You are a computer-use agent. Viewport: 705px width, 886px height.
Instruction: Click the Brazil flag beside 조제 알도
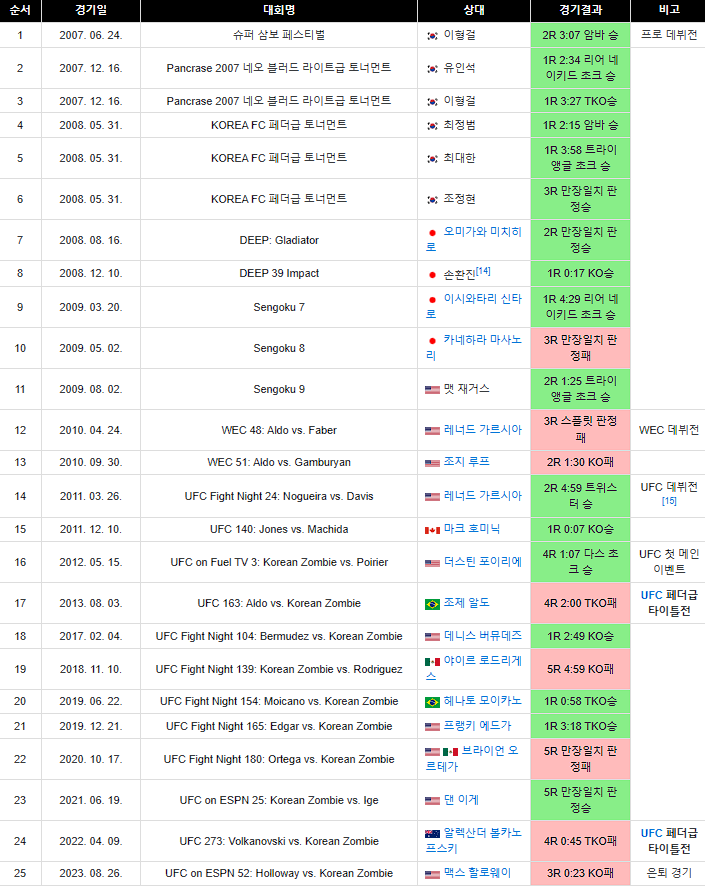432,605
